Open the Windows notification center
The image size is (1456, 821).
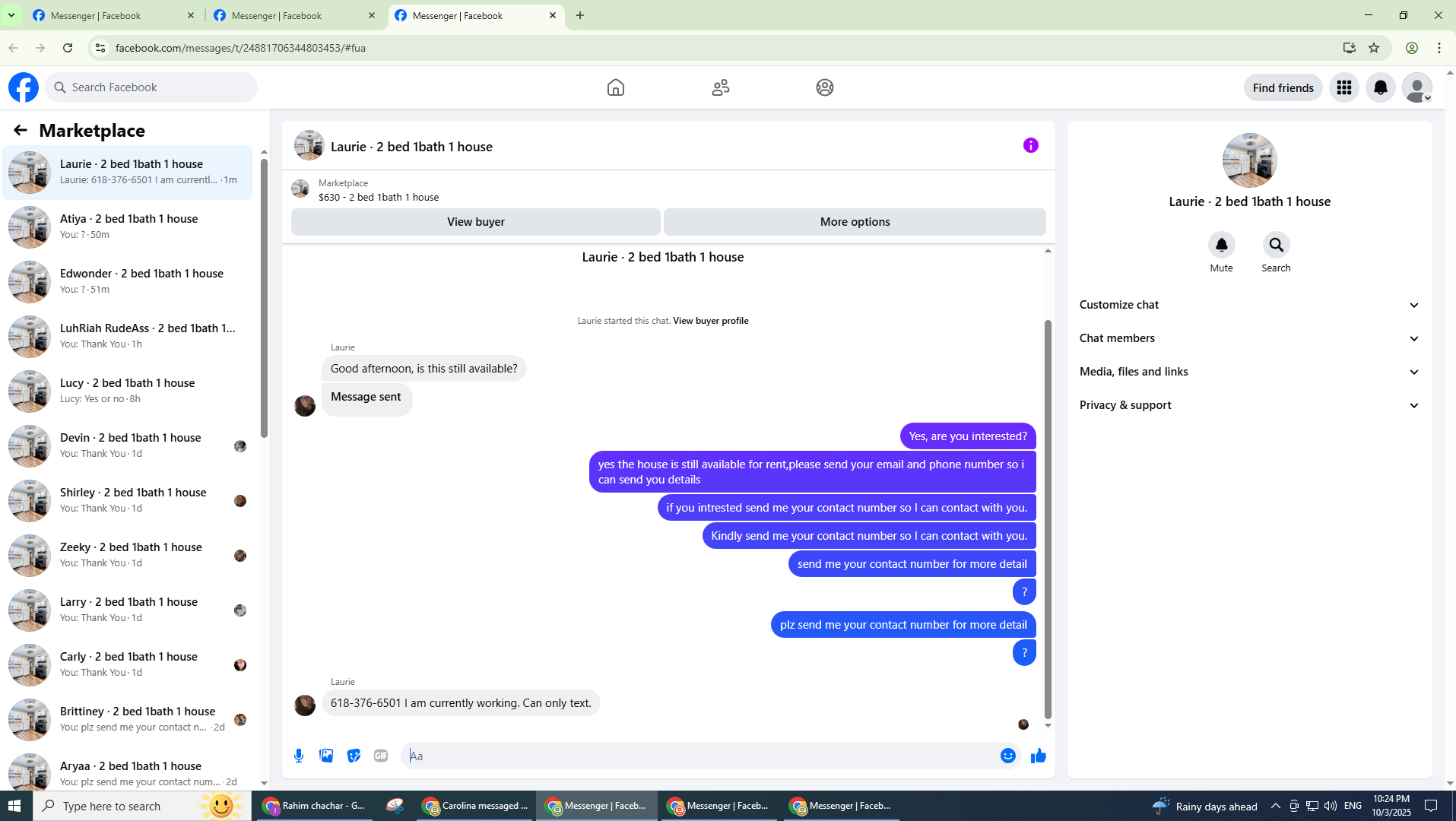[x=1431, y=806]
